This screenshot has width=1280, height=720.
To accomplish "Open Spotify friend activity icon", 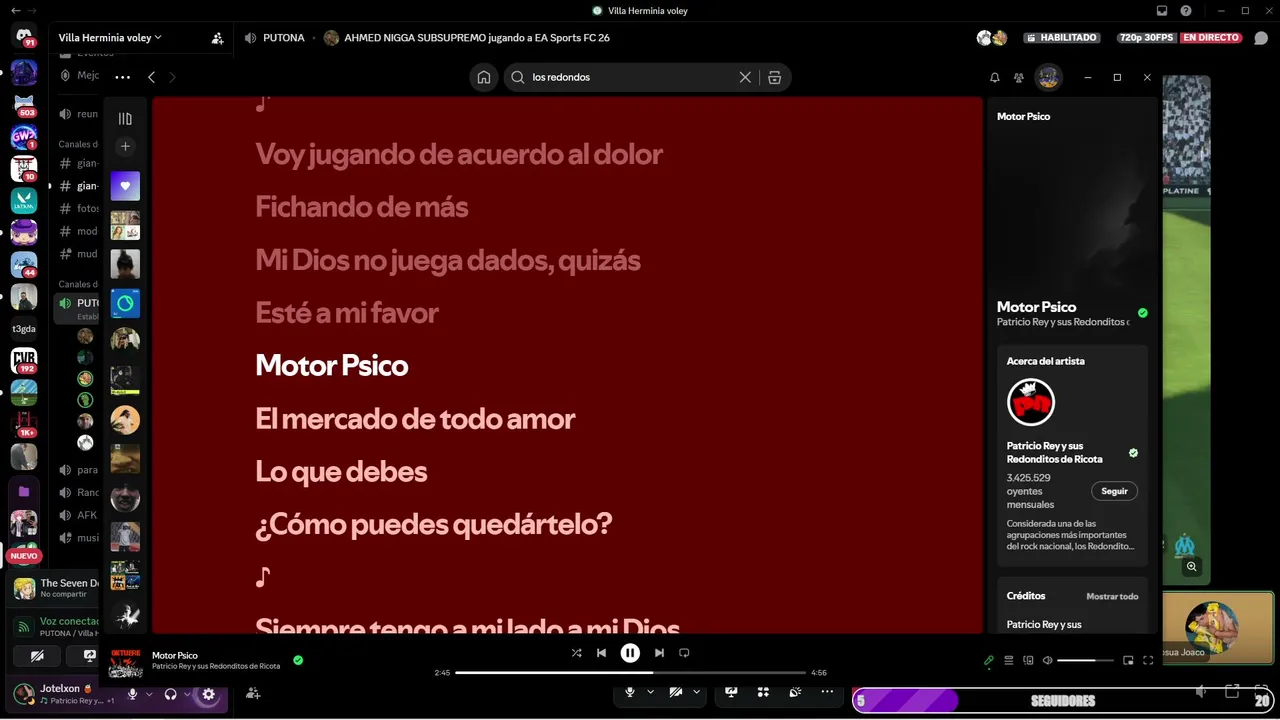I will 1019,77.
